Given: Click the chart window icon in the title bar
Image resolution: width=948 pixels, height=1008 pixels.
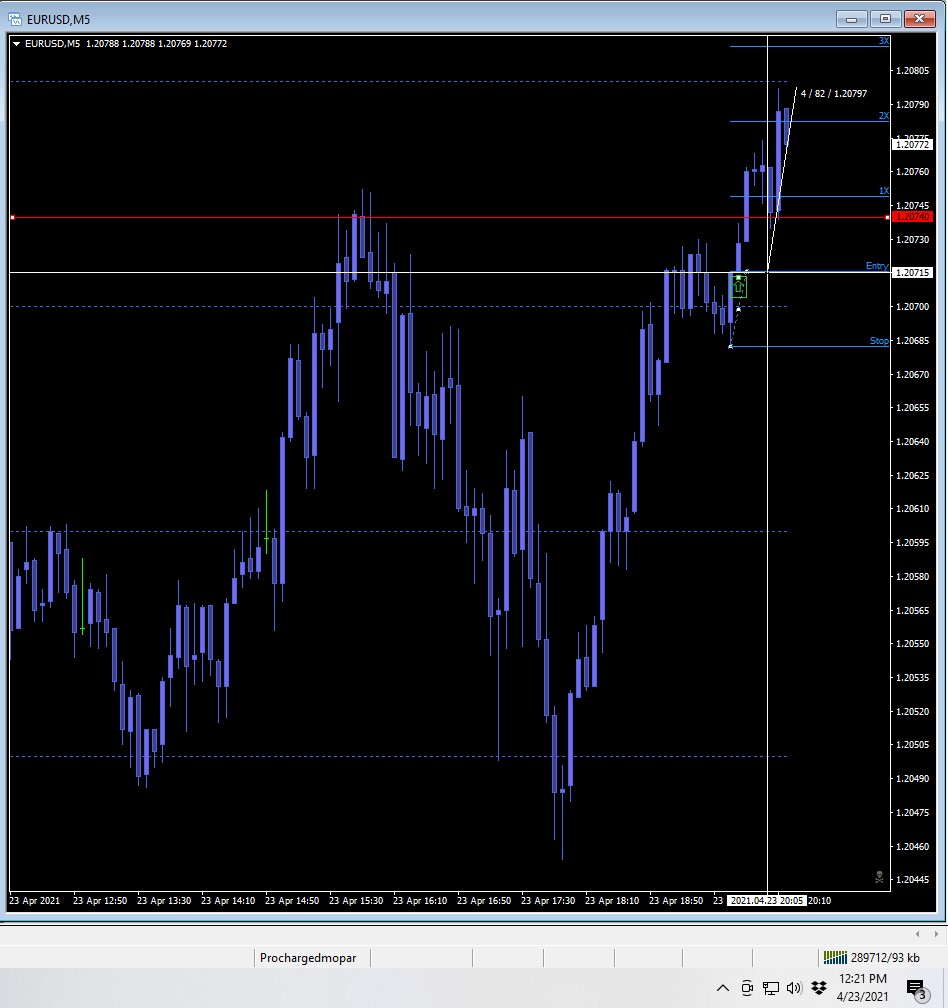Looking at the screenshot, I should (x=15, y=19).
